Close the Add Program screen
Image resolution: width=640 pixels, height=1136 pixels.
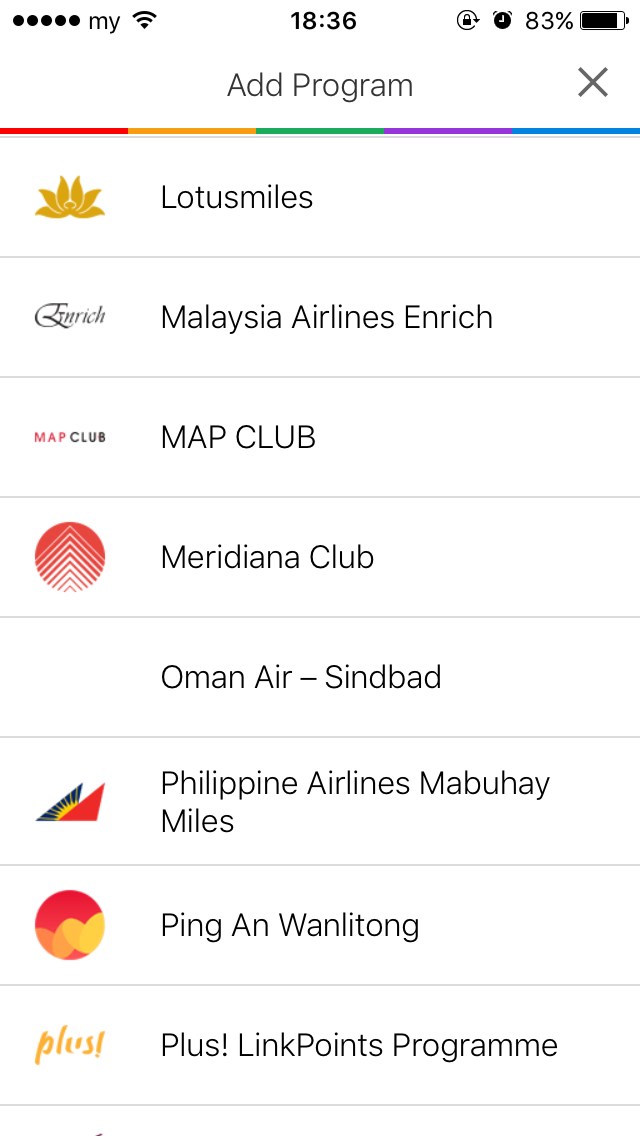(593, 83)
